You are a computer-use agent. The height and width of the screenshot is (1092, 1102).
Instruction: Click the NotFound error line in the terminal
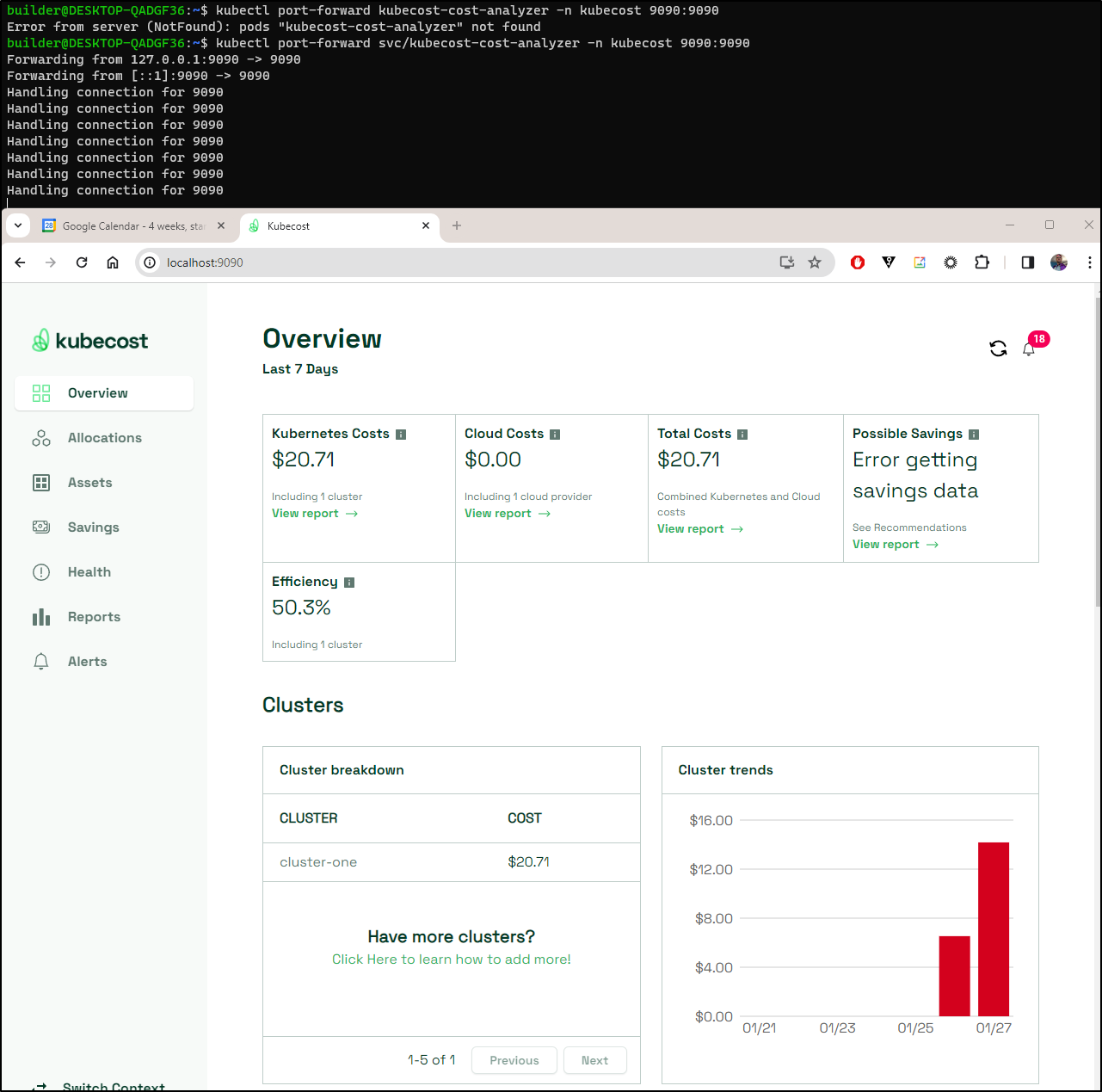click(274, 27)
